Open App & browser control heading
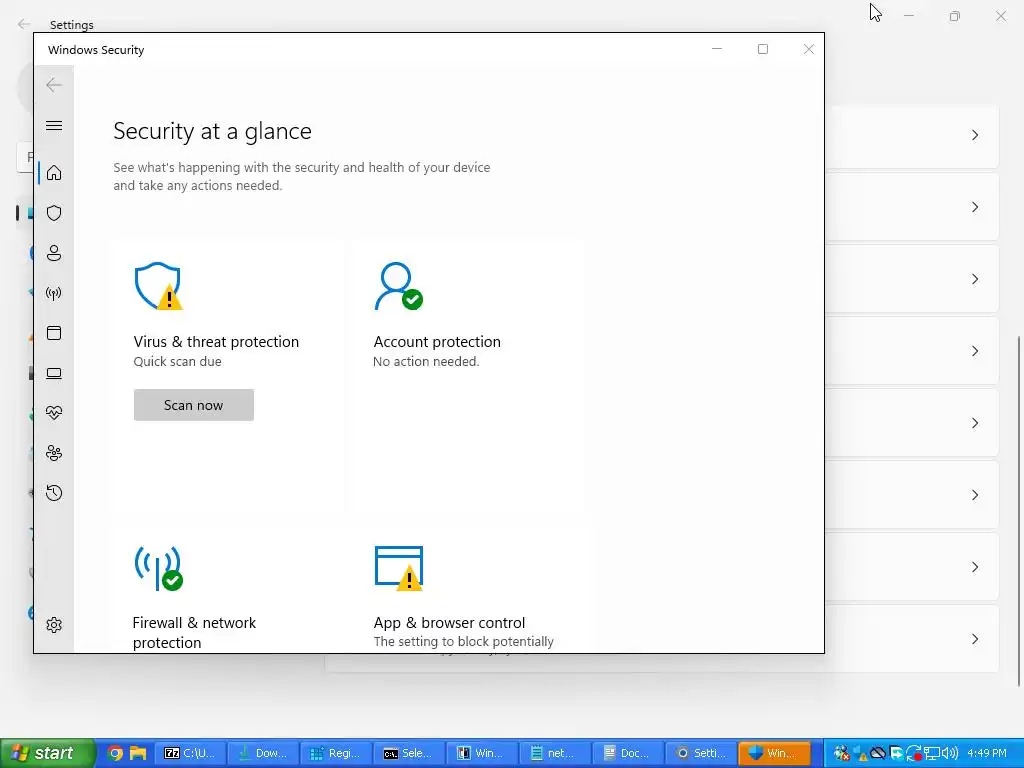 [449, 622]
